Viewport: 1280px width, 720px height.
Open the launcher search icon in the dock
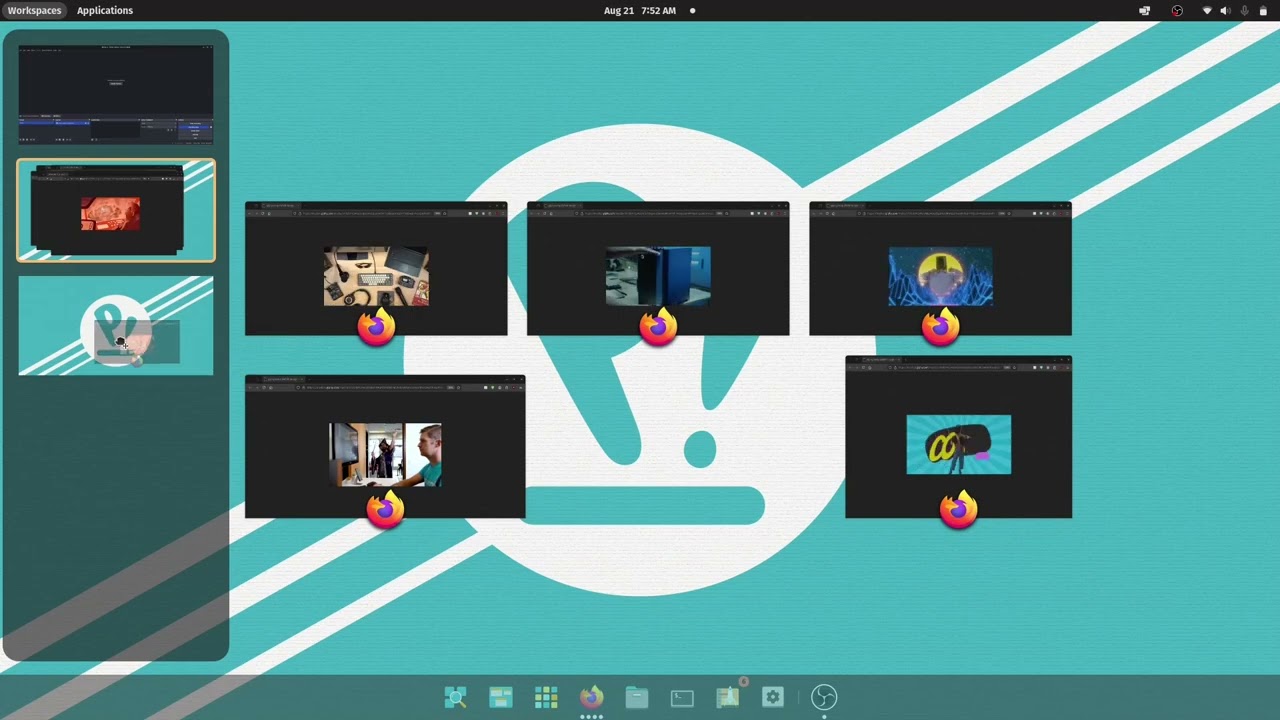(x=456, y=697)
